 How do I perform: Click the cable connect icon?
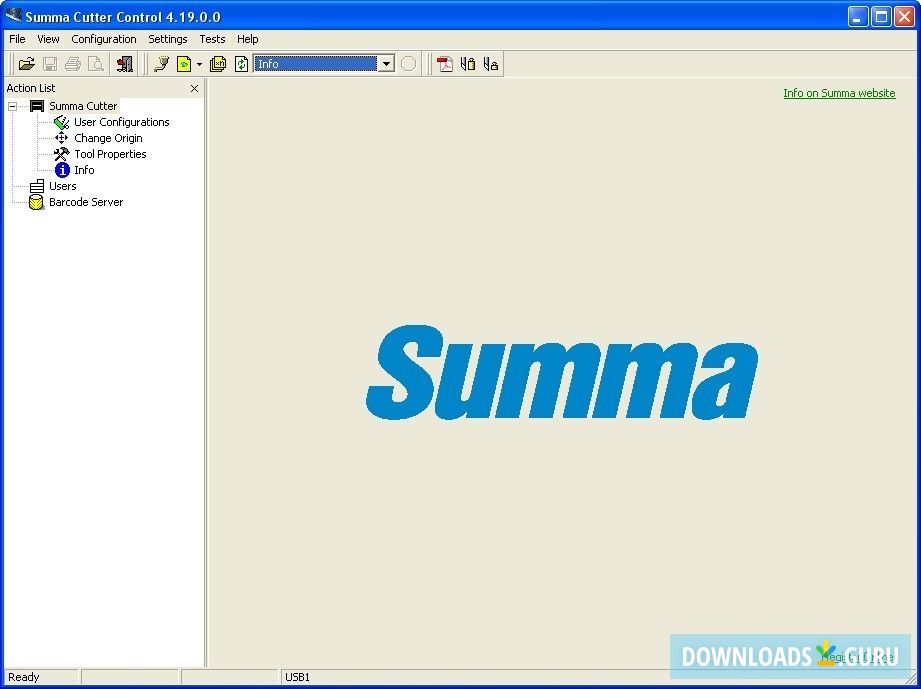click(x=161, y=64)
